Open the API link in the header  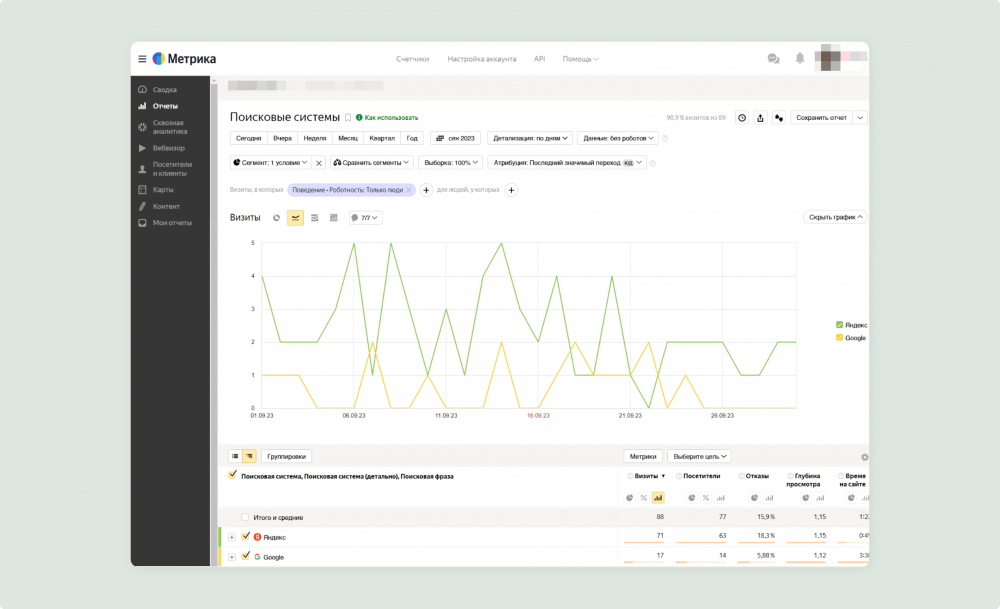540,59
